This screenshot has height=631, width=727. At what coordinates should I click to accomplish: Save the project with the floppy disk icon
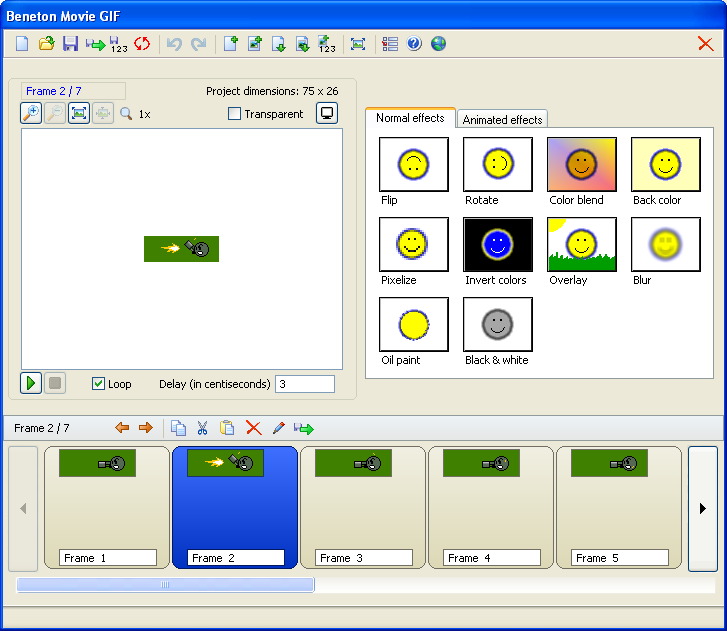[70, 44]
